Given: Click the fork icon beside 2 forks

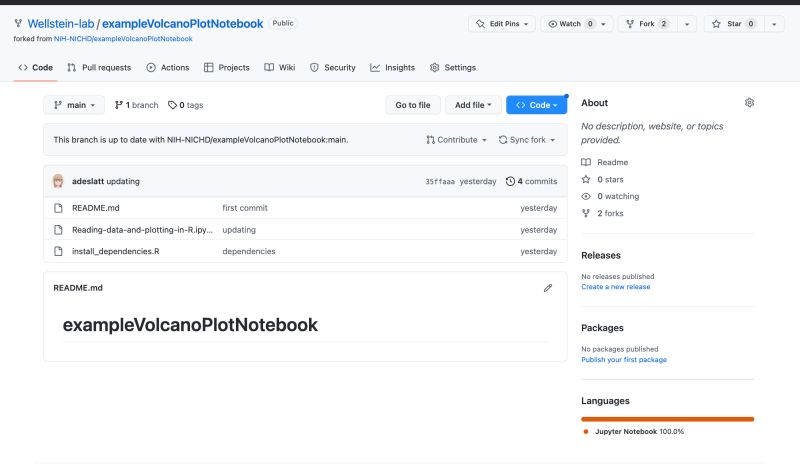Looking at the screenshot, I should pos(586,213).
